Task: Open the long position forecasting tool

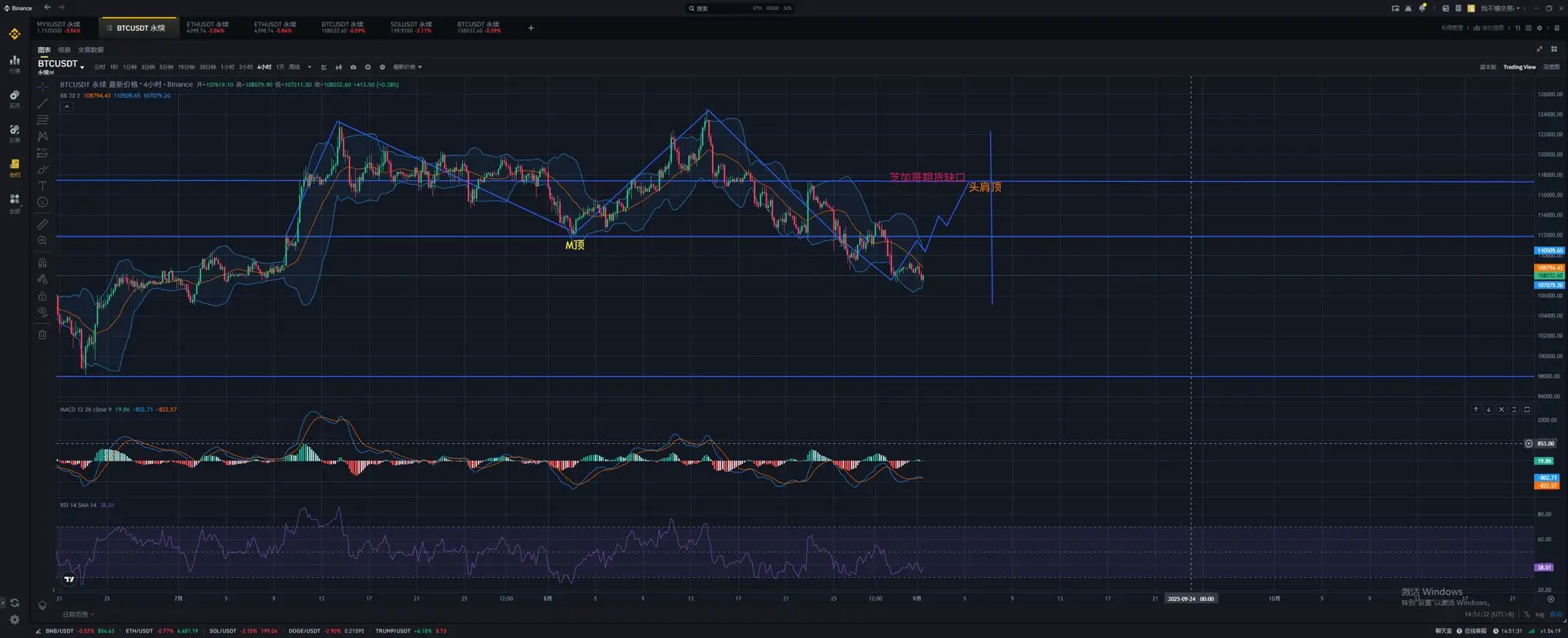Action: pyautogui.click(x=42, y=153)
